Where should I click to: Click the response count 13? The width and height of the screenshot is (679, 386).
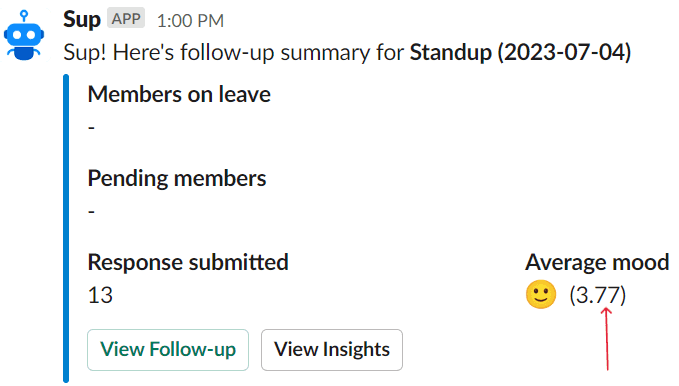(x=100, y=295)
